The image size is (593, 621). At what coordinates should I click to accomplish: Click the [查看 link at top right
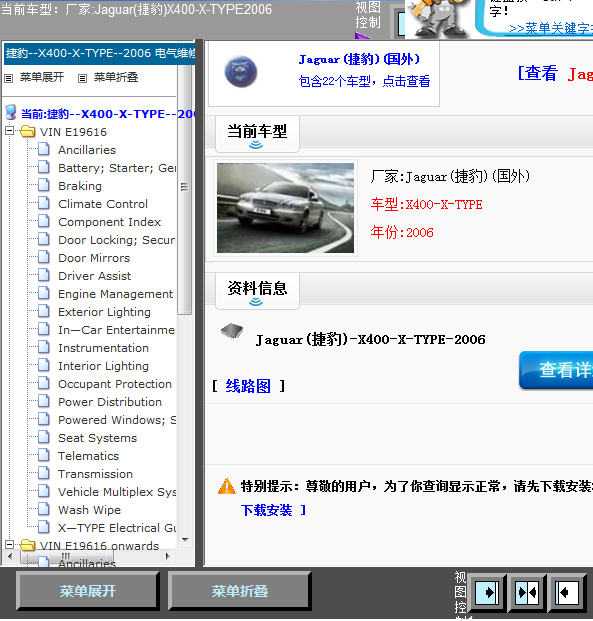(538, 73)
